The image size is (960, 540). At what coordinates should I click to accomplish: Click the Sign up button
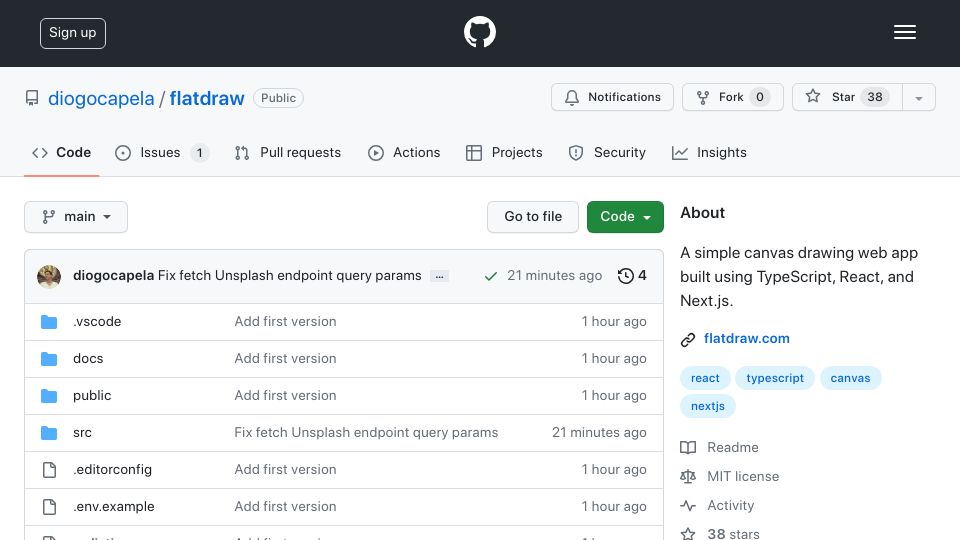73,33
